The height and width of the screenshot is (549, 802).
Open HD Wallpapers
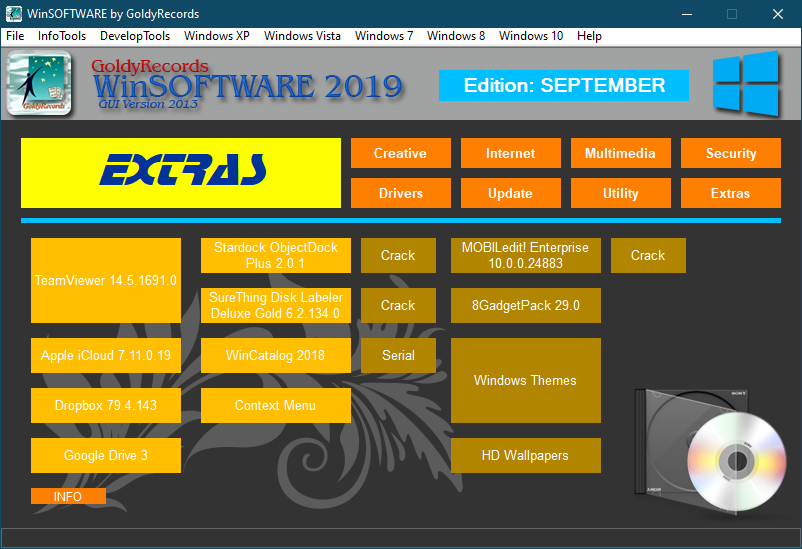pos(526,455)
